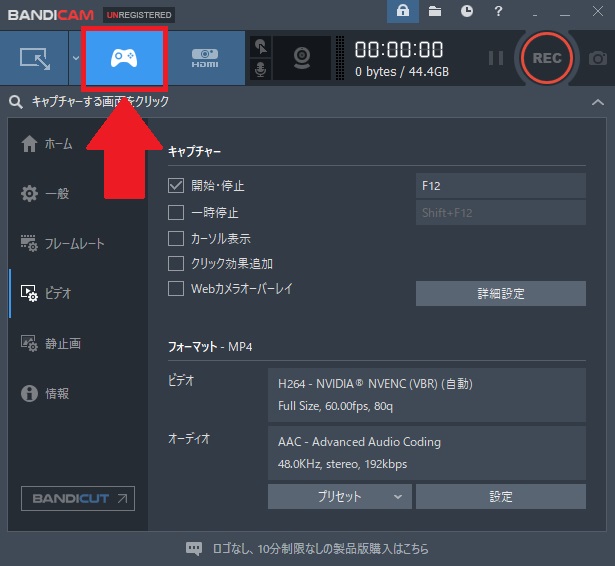Take a screenshot with the camera icon
This screenshot has width=615, height=566.
click(598, 58)
